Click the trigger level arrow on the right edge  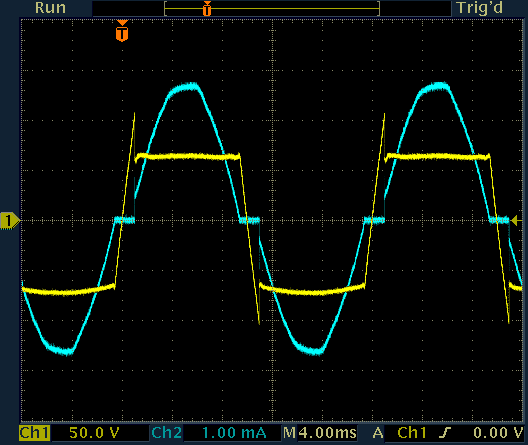pos(517,221)
